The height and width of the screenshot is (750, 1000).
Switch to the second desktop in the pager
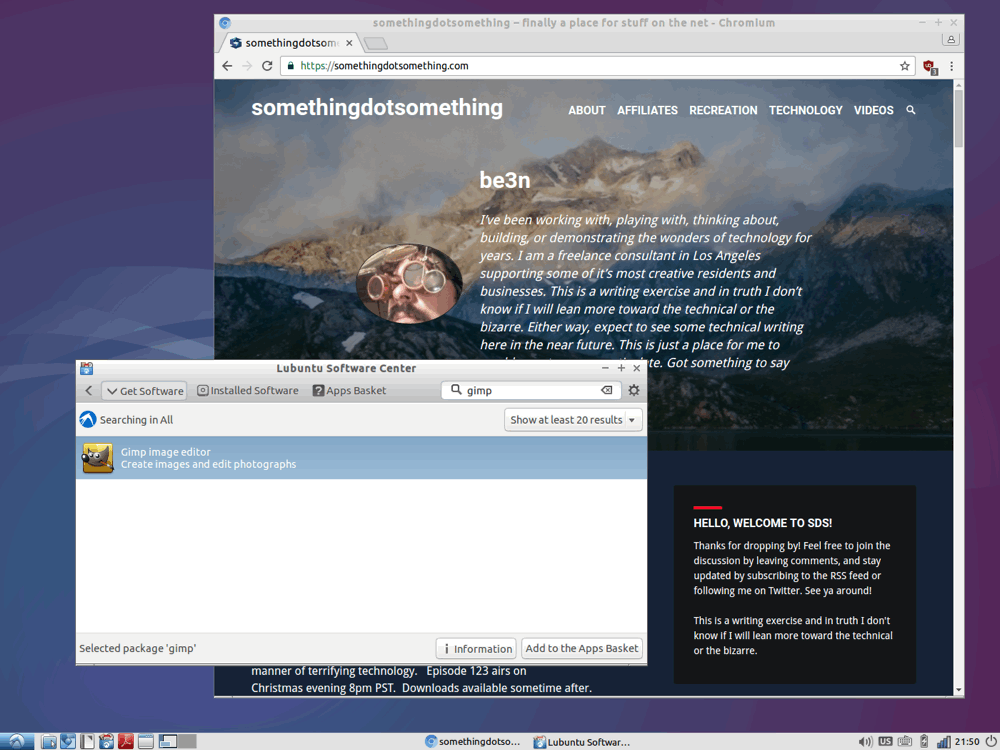(x=187, y=741)
